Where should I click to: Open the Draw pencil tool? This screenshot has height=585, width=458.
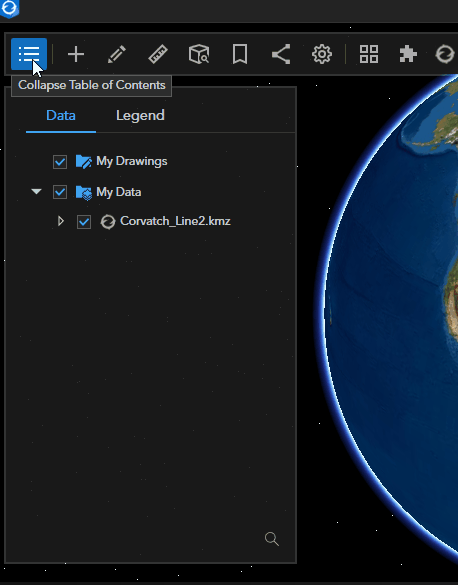[x=117, y=54]
